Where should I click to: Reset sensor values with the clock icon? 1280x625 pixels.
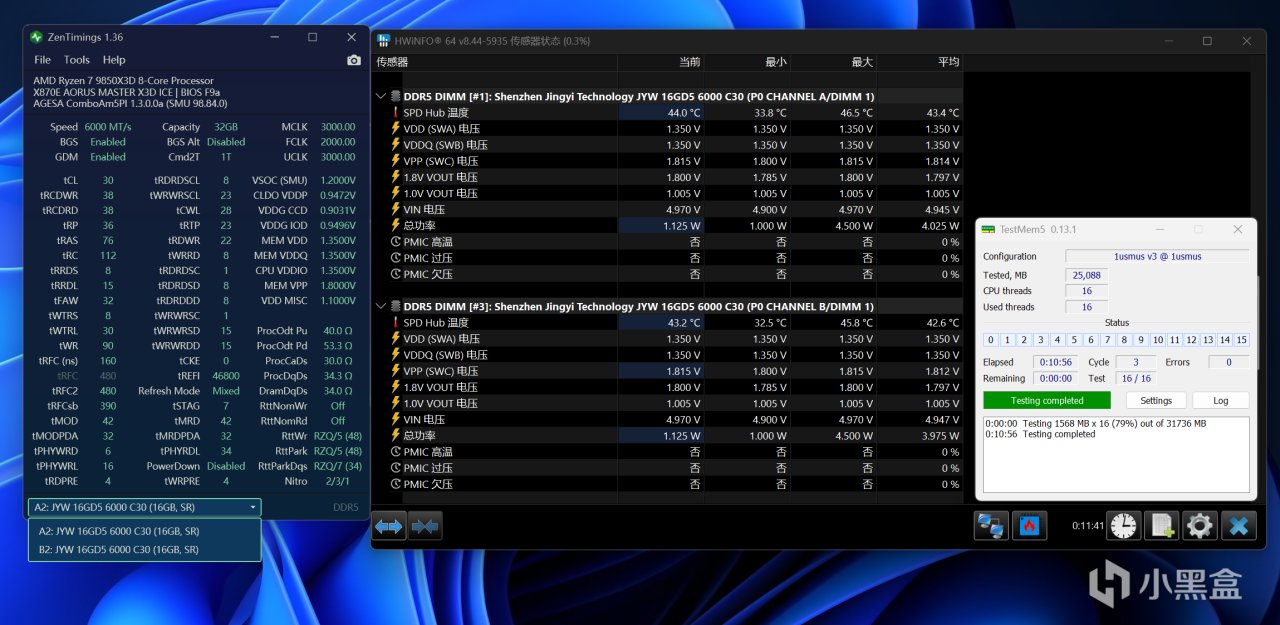(x=1123, y=526)
